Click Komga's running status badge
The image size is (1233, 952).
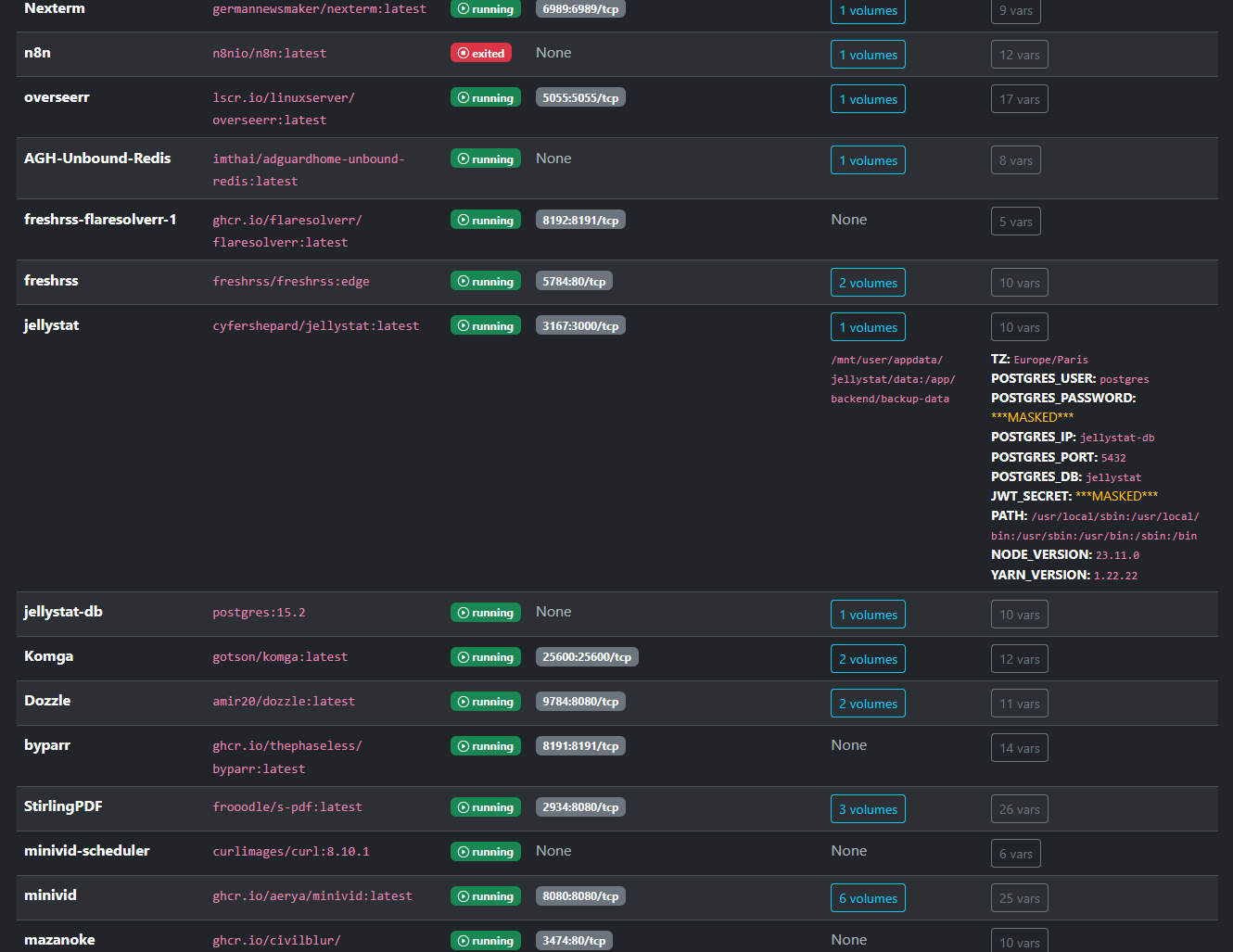click(486, 656)
